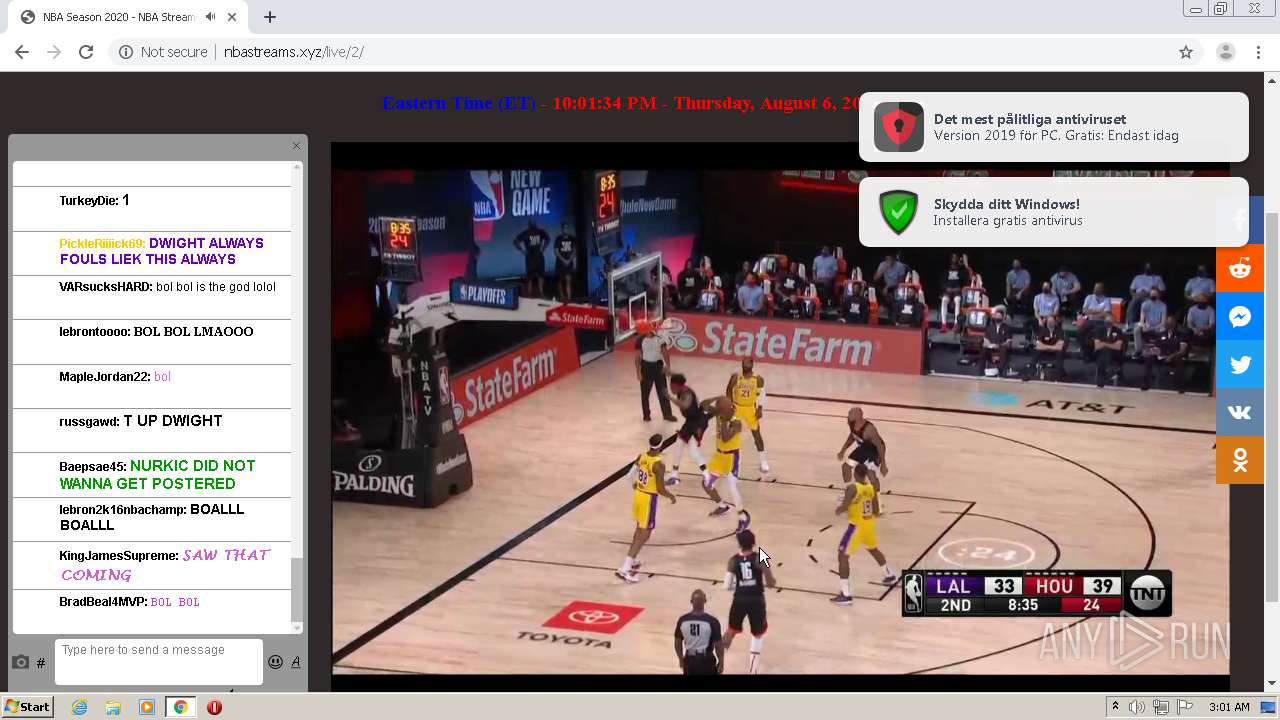Open Chrome three-dot menu

click(1259, 52)
